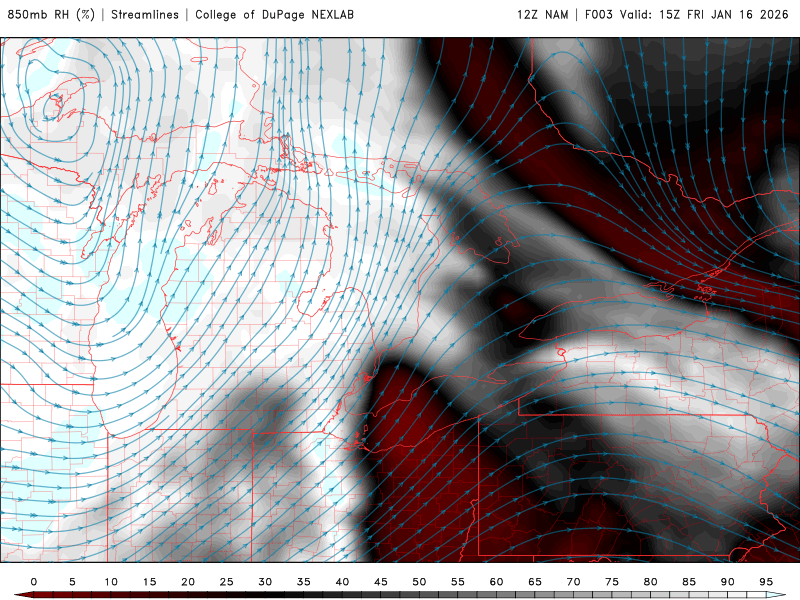Click the '850mb RH (%)' title text
This screenshot has width=800, height=600.
(51, 15)
